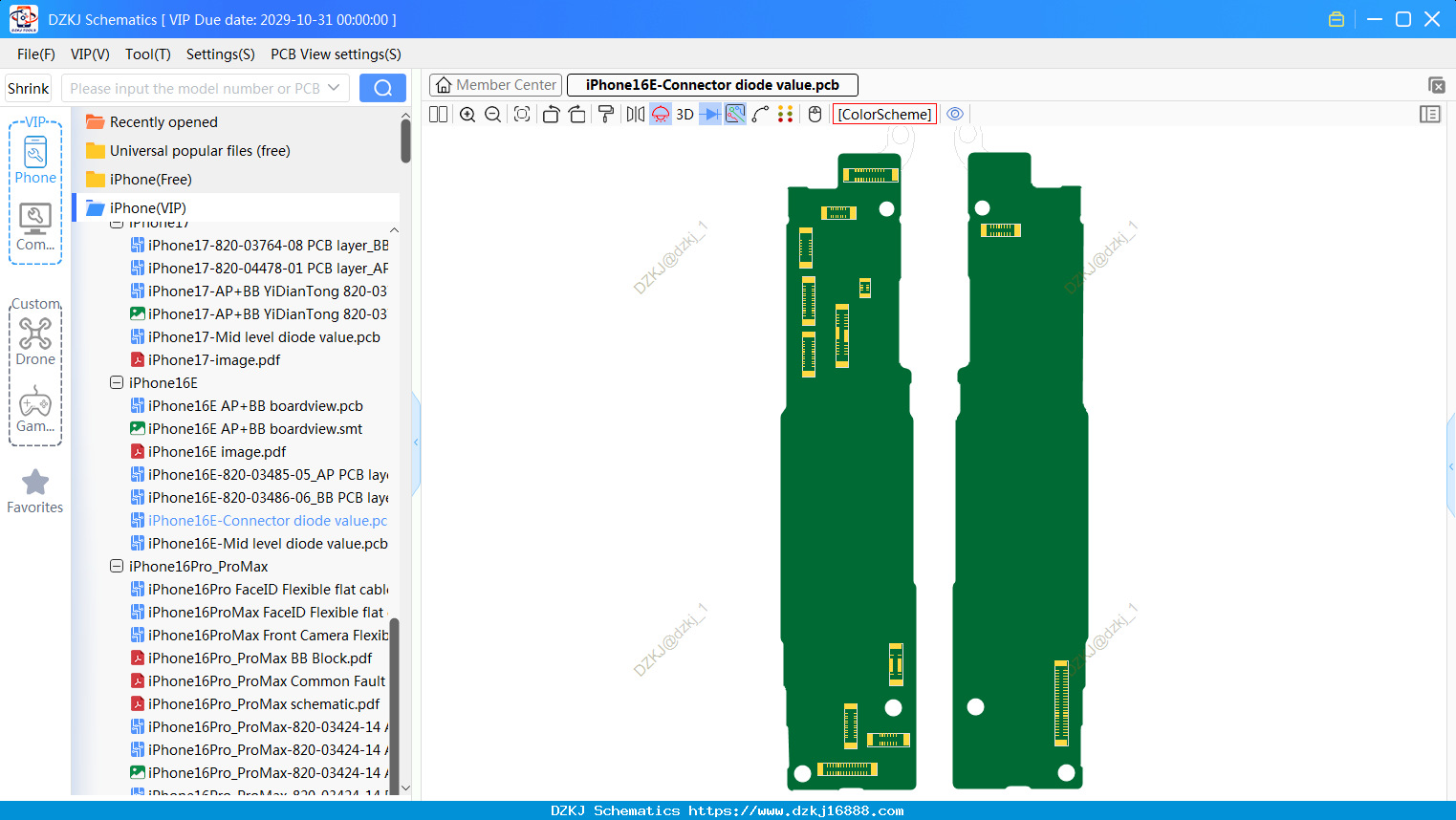
Task: Select the Phone category icon
Action: pyautogui.click(x=35, y=160)
